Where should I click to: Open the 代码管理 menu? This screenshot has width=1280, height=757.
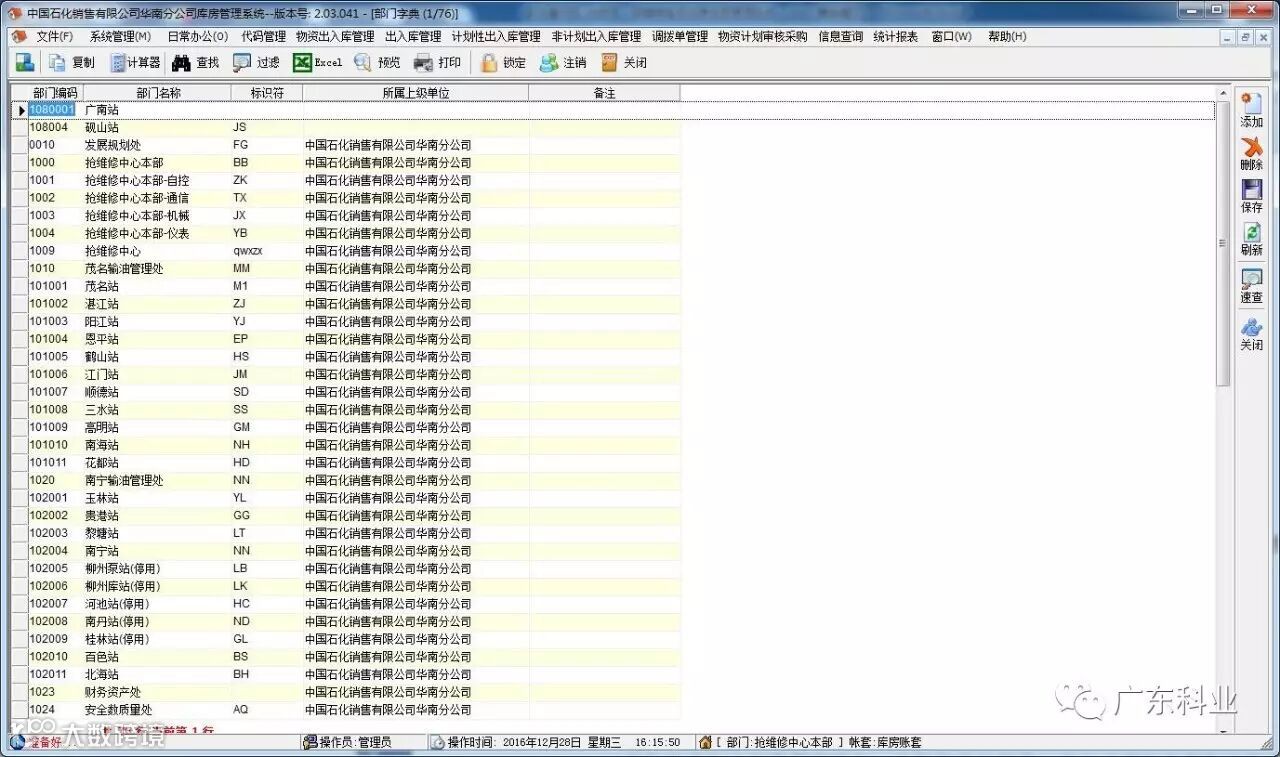(x=263, y=36)
